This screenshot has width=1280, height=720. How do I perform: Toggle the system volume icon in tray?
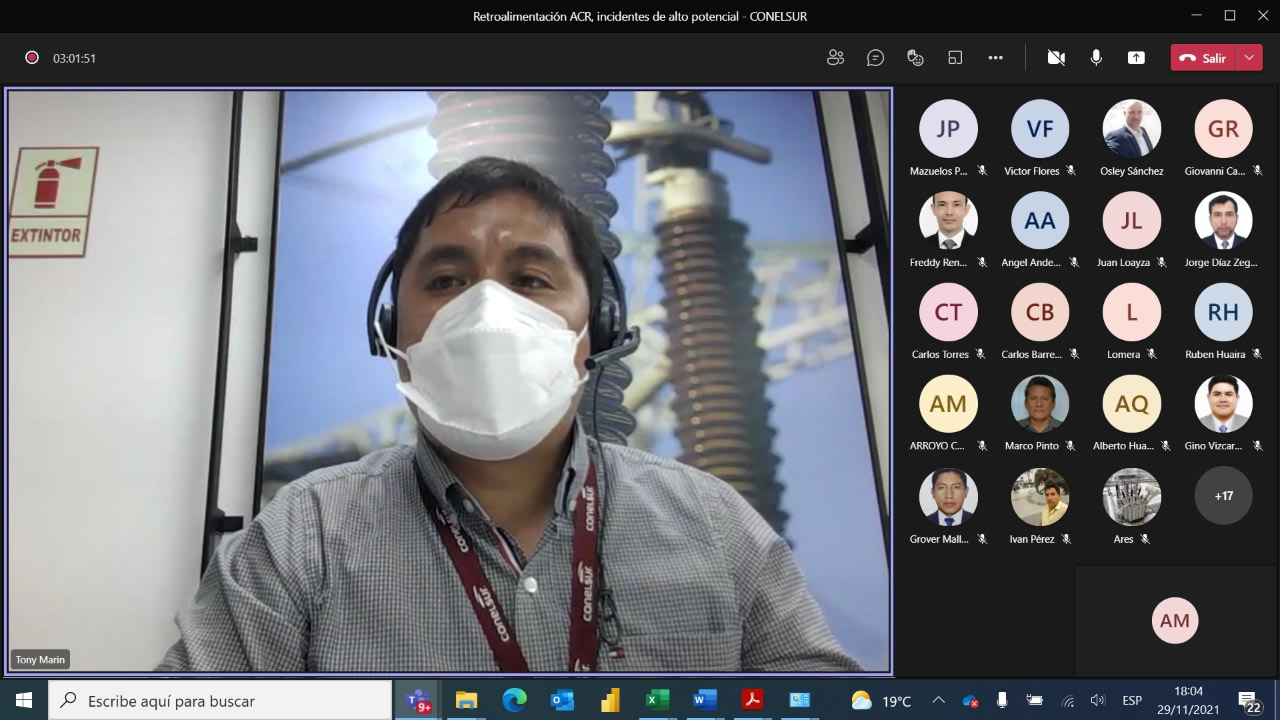pos(1097,701)
